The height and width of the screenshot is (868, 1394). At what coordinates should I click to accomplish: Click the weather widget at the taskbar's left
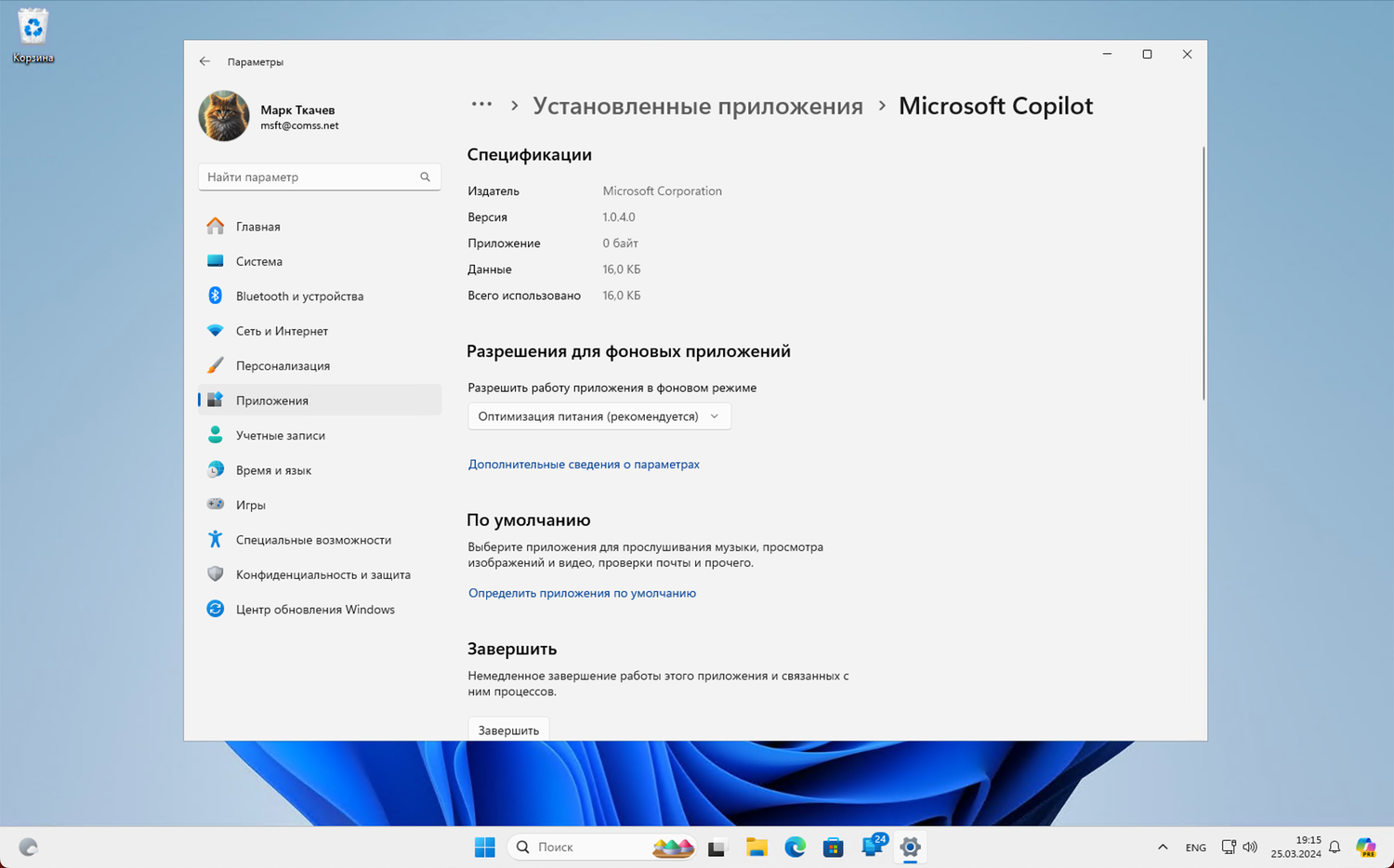point(29,847)
